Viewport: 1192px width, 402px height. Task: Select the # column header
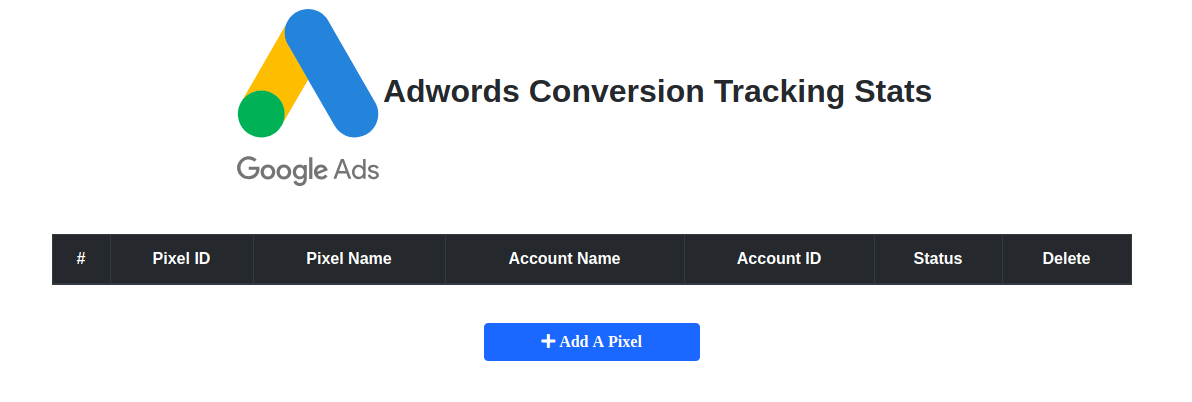tap(81, 258)
